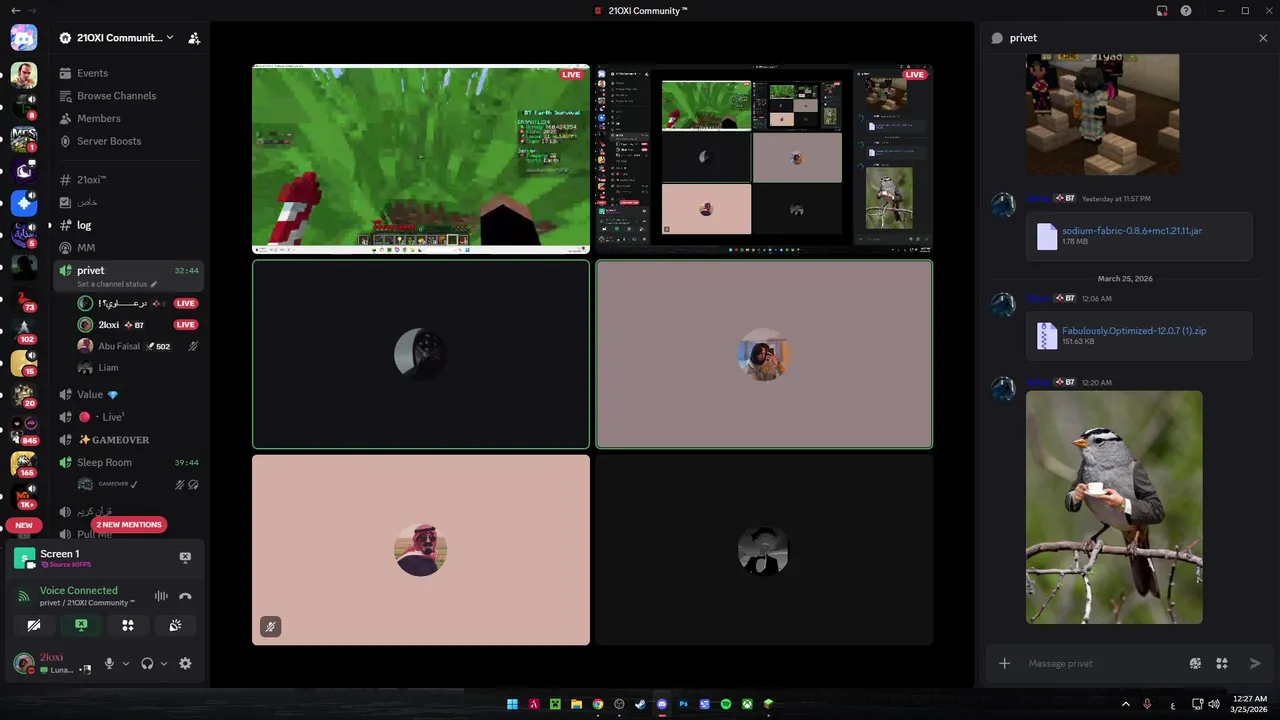
Task: Deafen with the headphones icon
Action: [147, 664]
